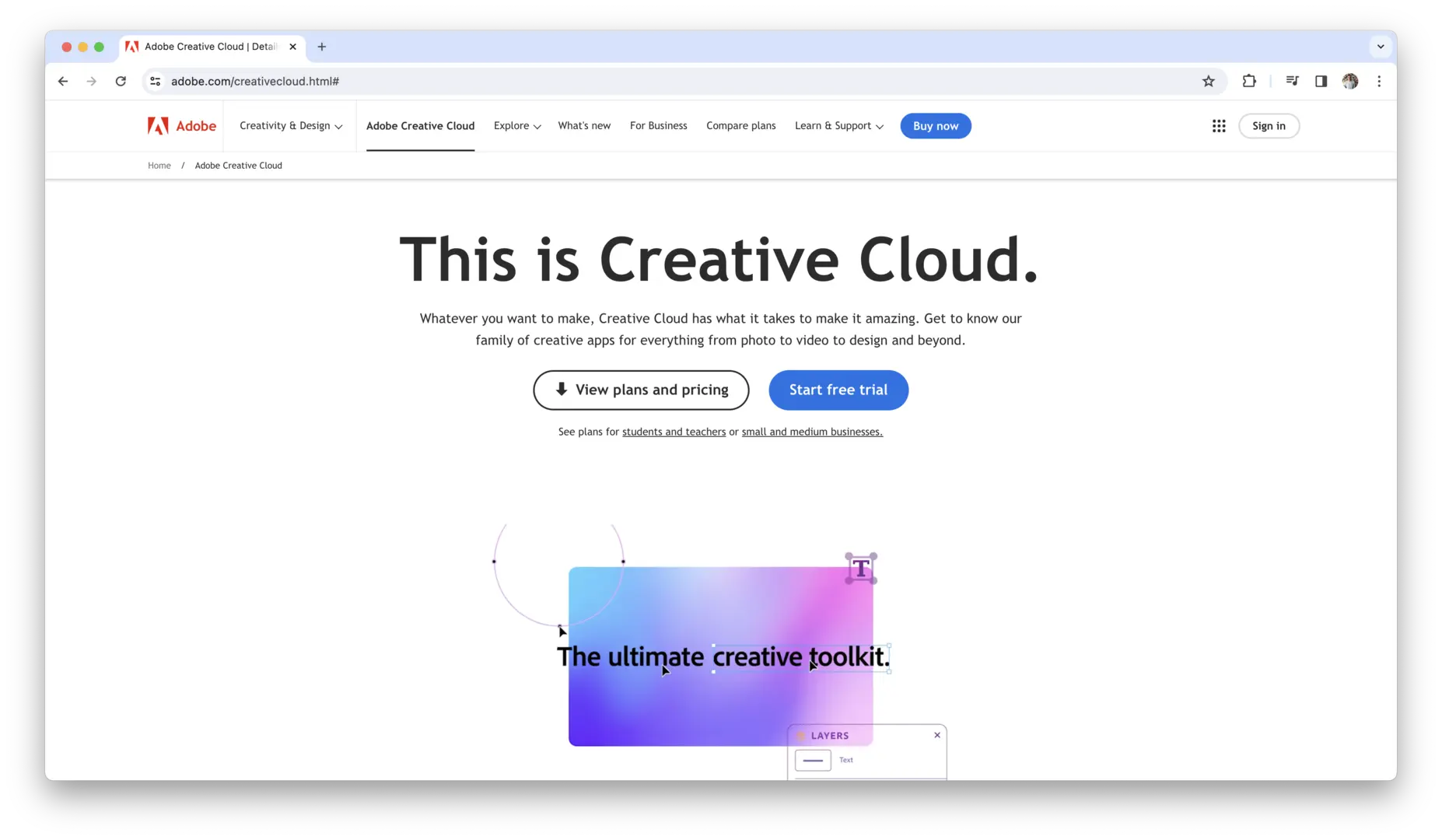
Task: Click the back navigation arrow
Action: tap(62, 81)
